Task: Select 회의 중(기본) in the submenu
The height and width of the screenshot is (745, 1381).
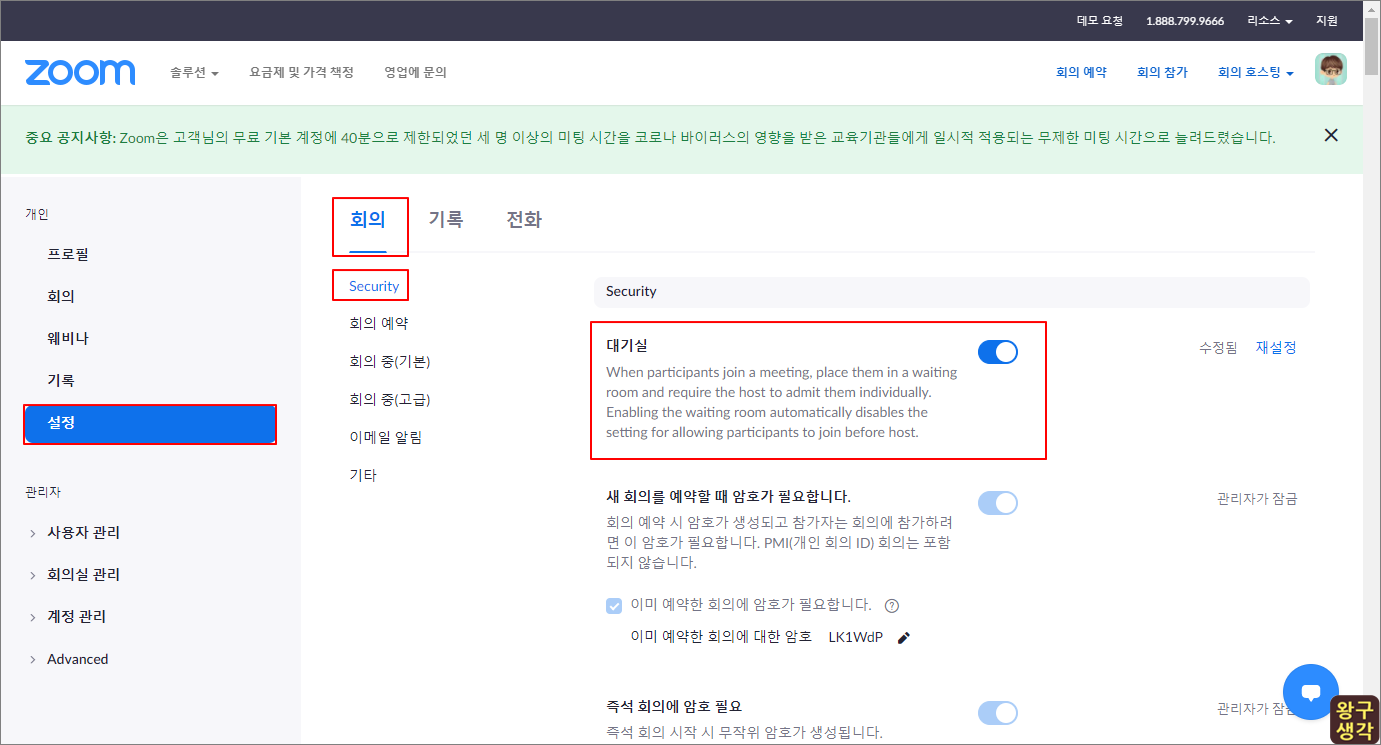Action: [389, 362]
